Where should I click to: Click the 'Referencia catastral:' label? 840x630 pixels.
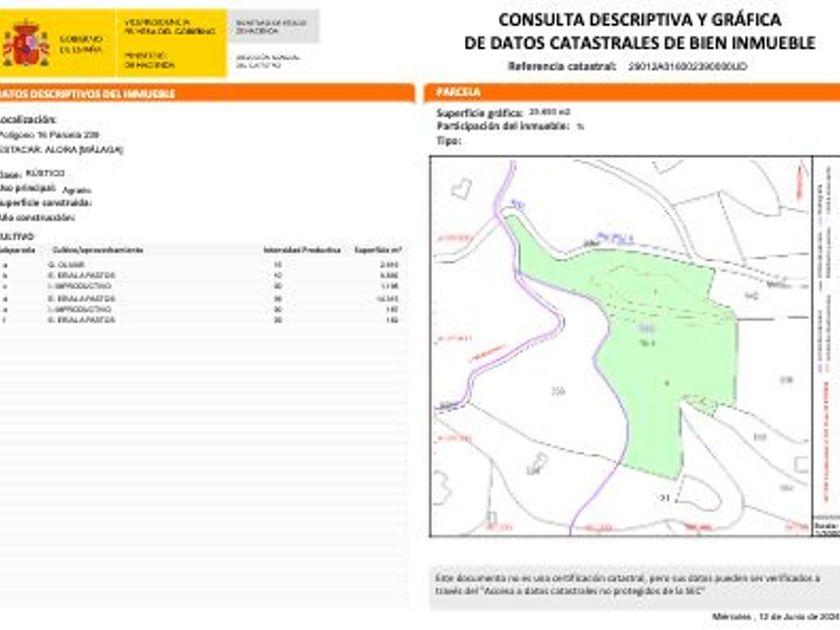[562, 66]
